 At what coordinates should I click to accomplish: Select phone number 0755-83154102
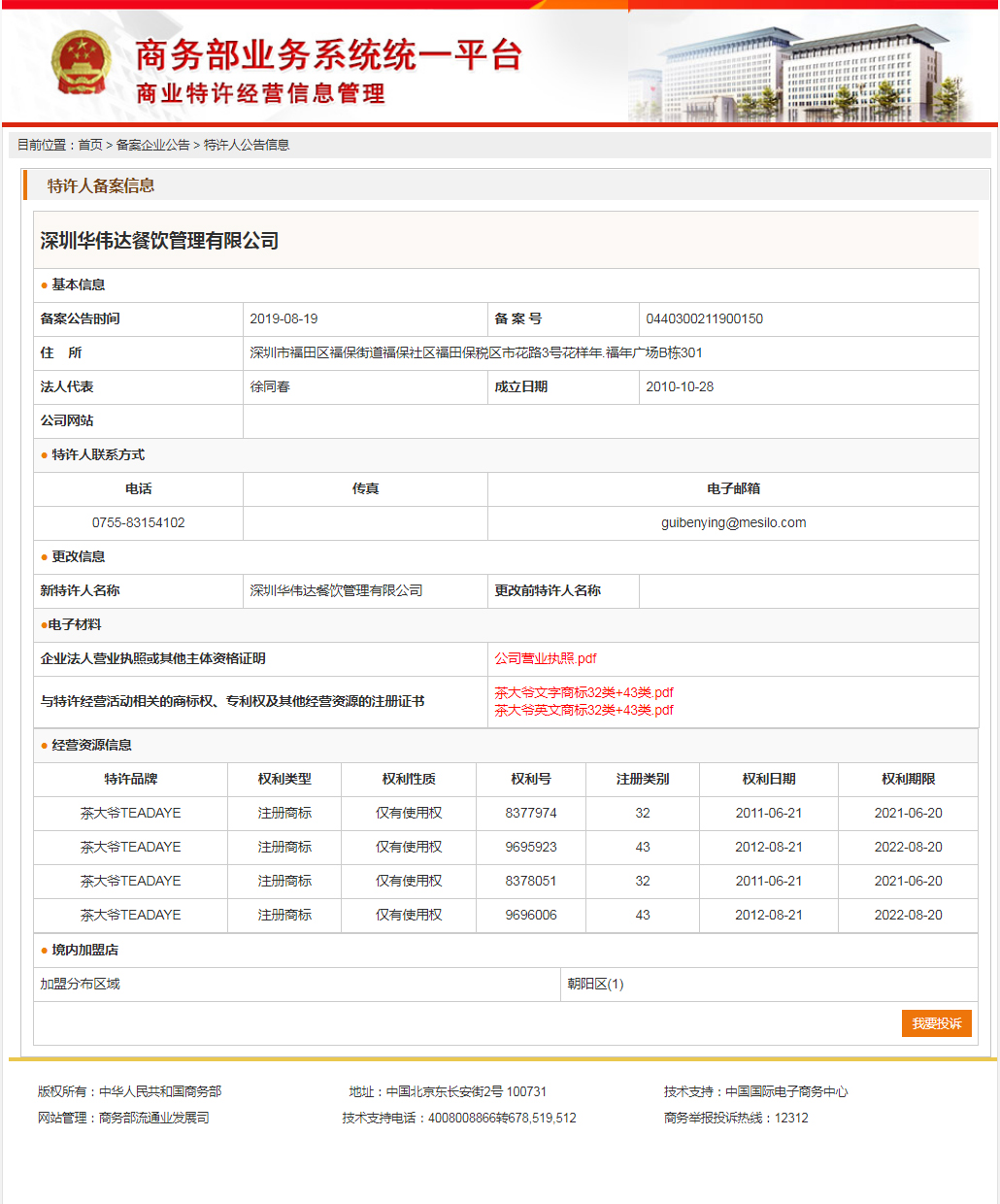click(x=139, y=522)
